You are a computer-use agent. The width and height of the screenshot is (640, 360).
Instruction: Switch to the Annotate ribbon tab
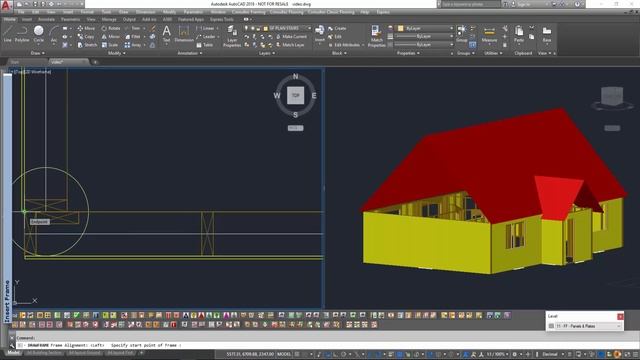47,19
